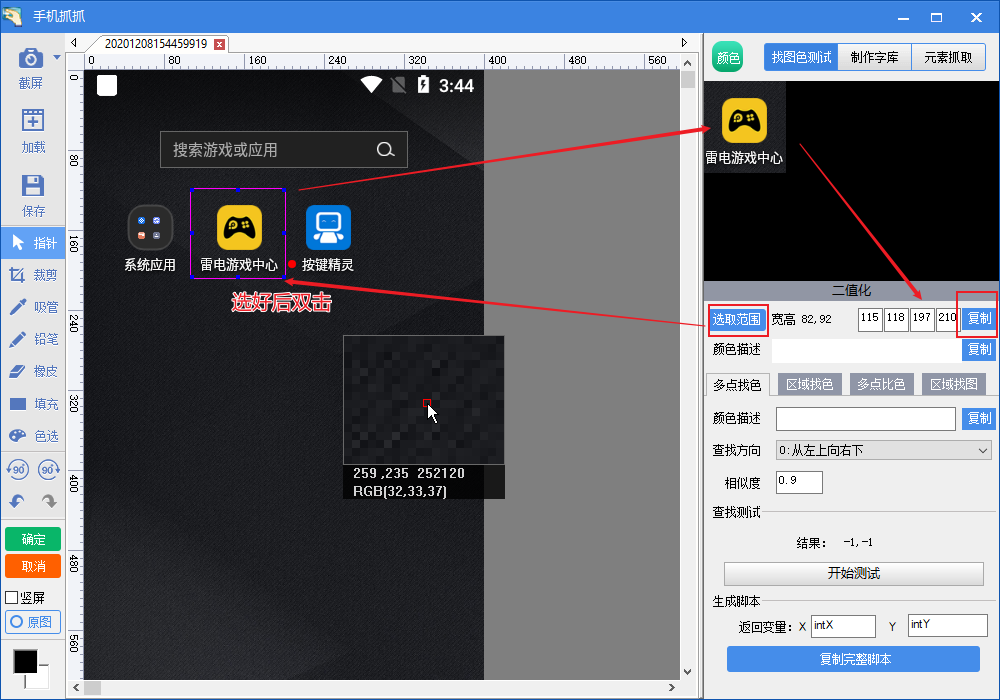Click the 系统应用 folder icon

(x=151, y=228)
